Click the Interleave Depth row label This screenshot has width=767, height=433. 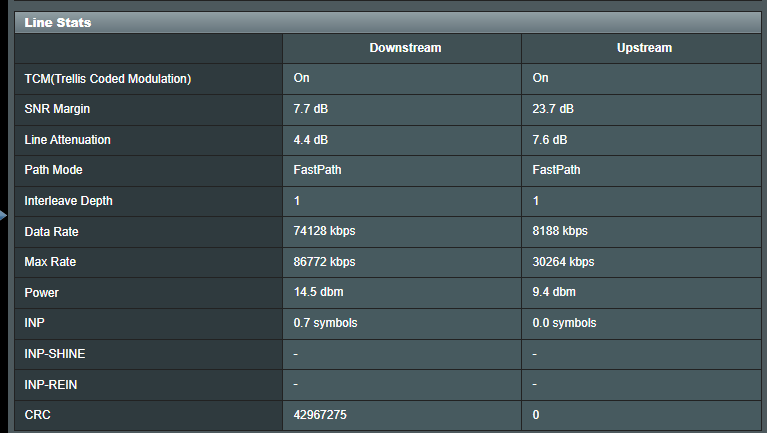pos(68,201)
